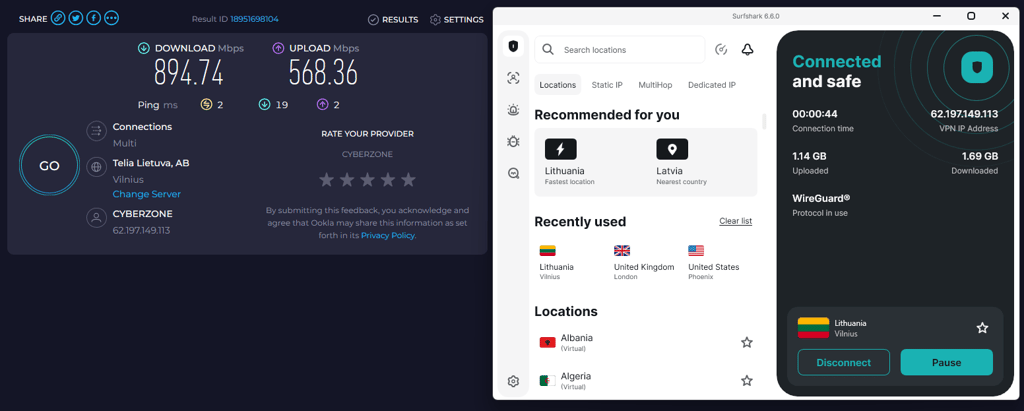Image resolution: width=1024 pixels, height=411 pixels.
Task: Select recently used United Kingdom London
Action: click(x=644, y=262)
